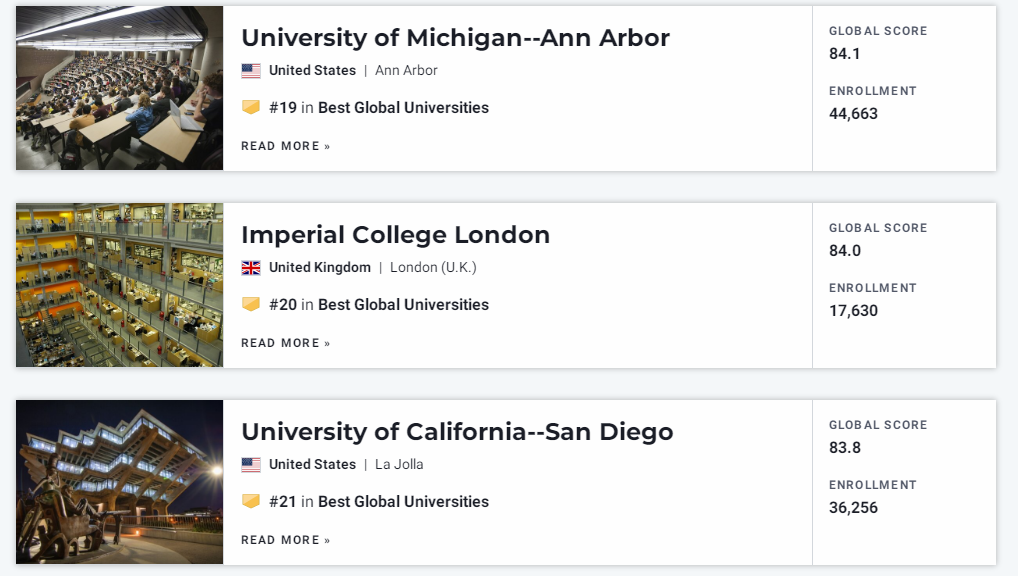Click the yellow badge icon next to #21

[x=251, y=501]
